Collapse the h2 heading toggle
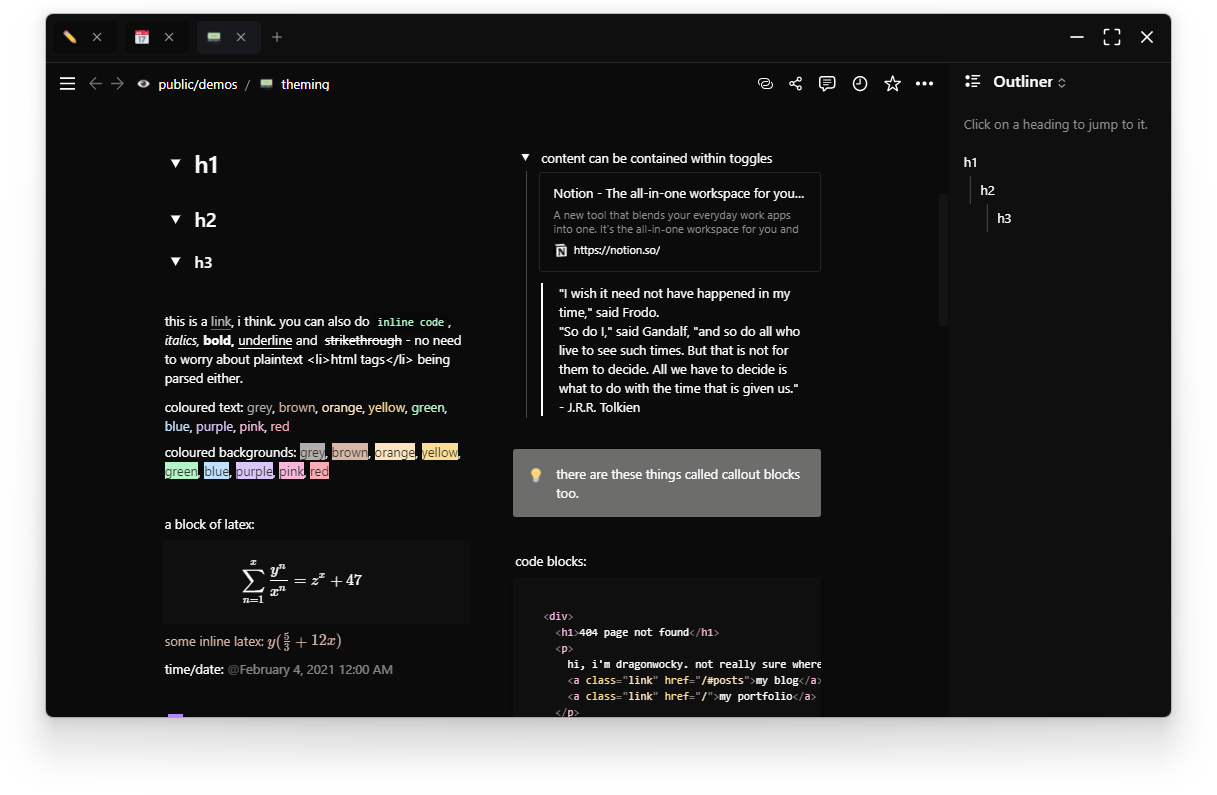Image resolution: width=1217 pixels, height=795 pixels. coord(175,219)
